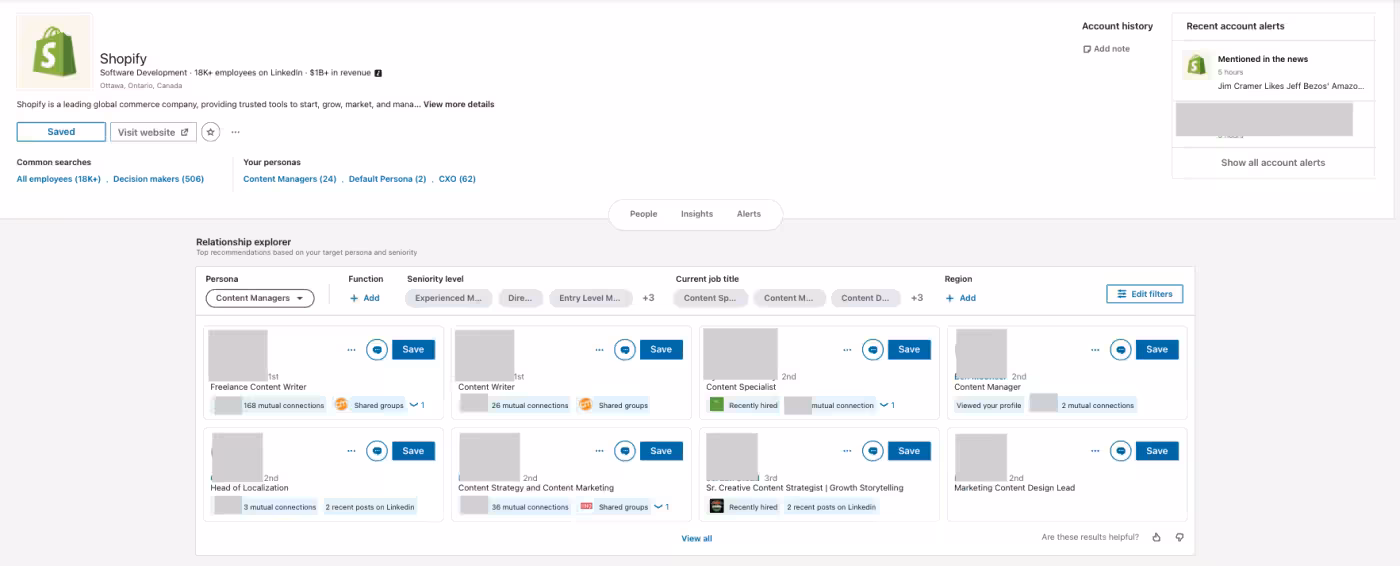This screenshot has height=566, width=1400.
Task: Click Experienced M... seniority chip
Action: coord(448,298)
